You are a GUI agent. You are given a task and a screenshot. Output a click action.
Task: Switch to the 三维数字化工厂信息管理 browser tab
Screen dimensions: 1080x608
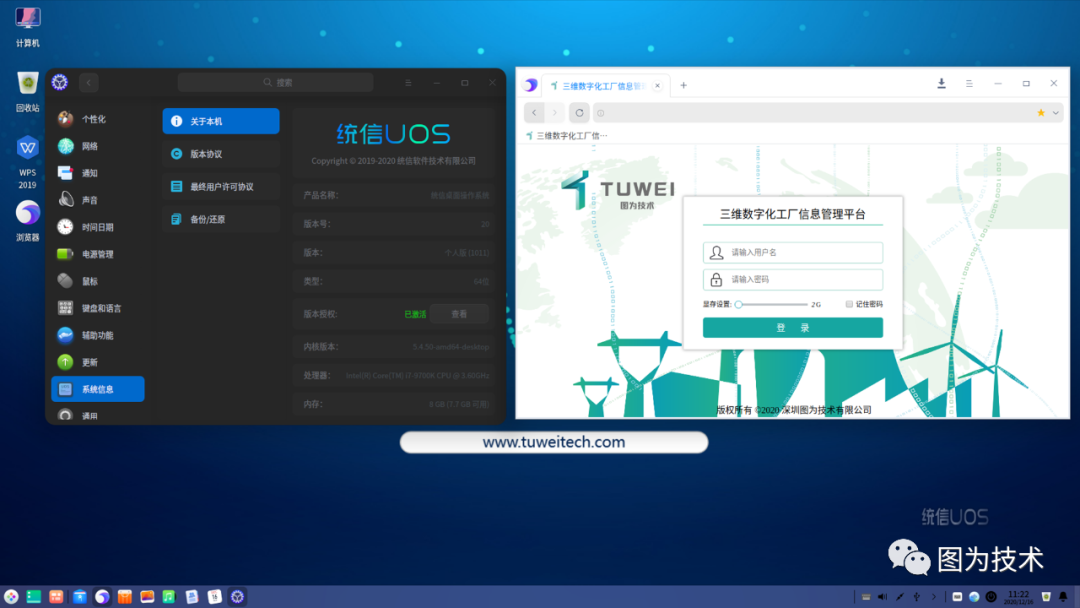(603, 86)
